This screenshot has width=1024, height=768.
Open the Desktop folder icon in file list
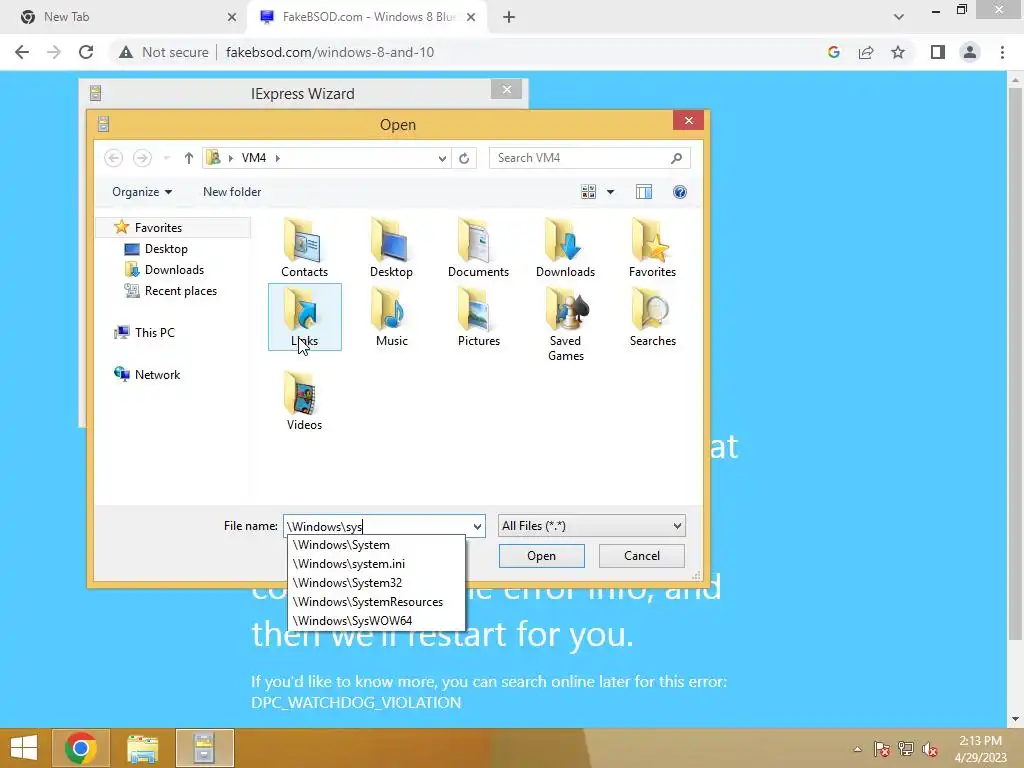tap(391, 248)
